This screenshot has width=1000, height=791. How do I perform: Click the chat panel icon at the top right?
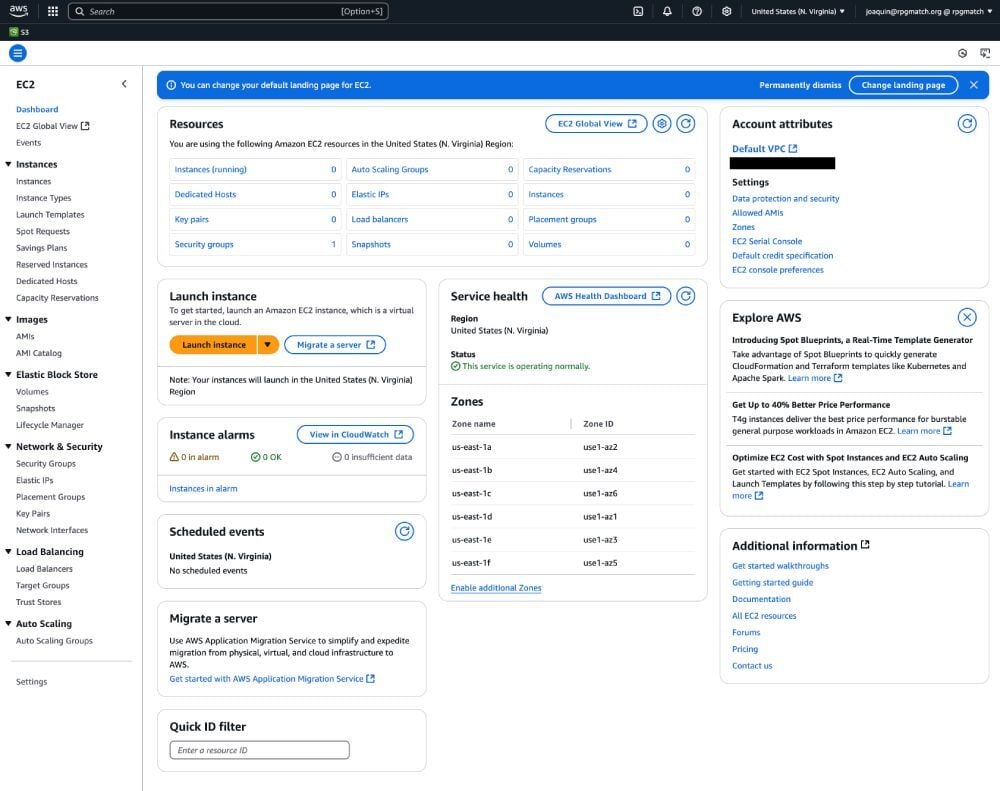pyautogui.click(x=985, y=54)
